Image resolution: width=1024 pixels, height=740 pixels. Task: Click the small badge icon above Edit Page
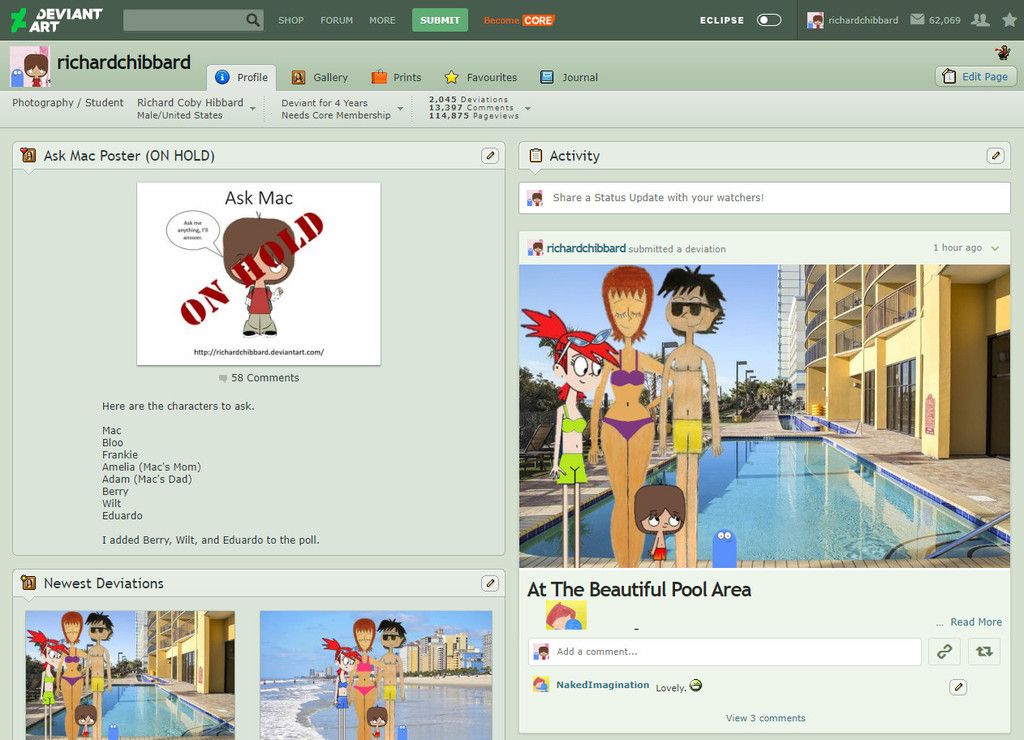coord(1002,52)
